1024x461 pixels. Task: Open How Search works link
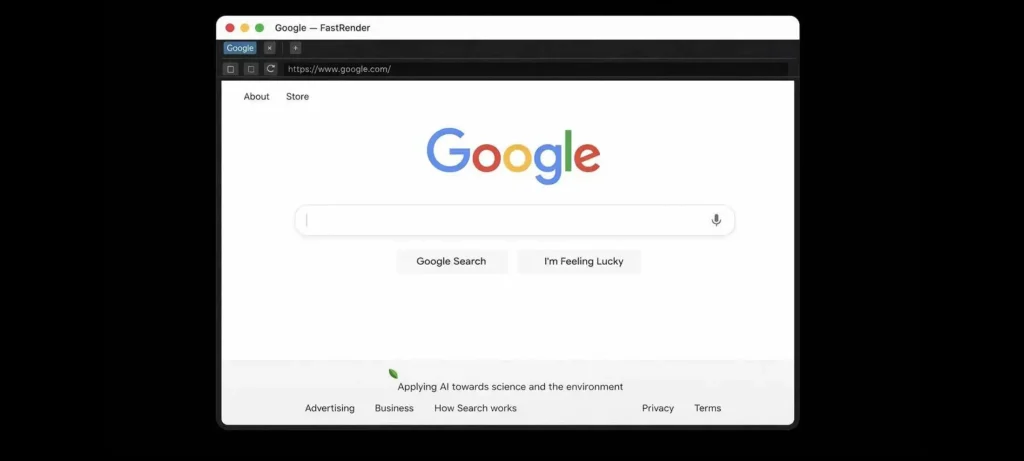pyautogui.click(x=475, y=408)
